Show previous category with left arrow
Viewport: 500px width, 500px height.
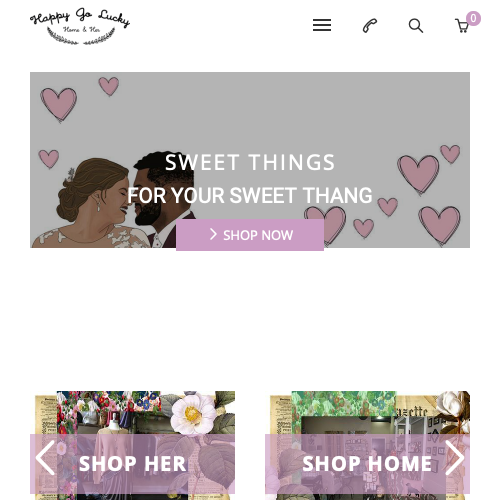pos(45,458)
